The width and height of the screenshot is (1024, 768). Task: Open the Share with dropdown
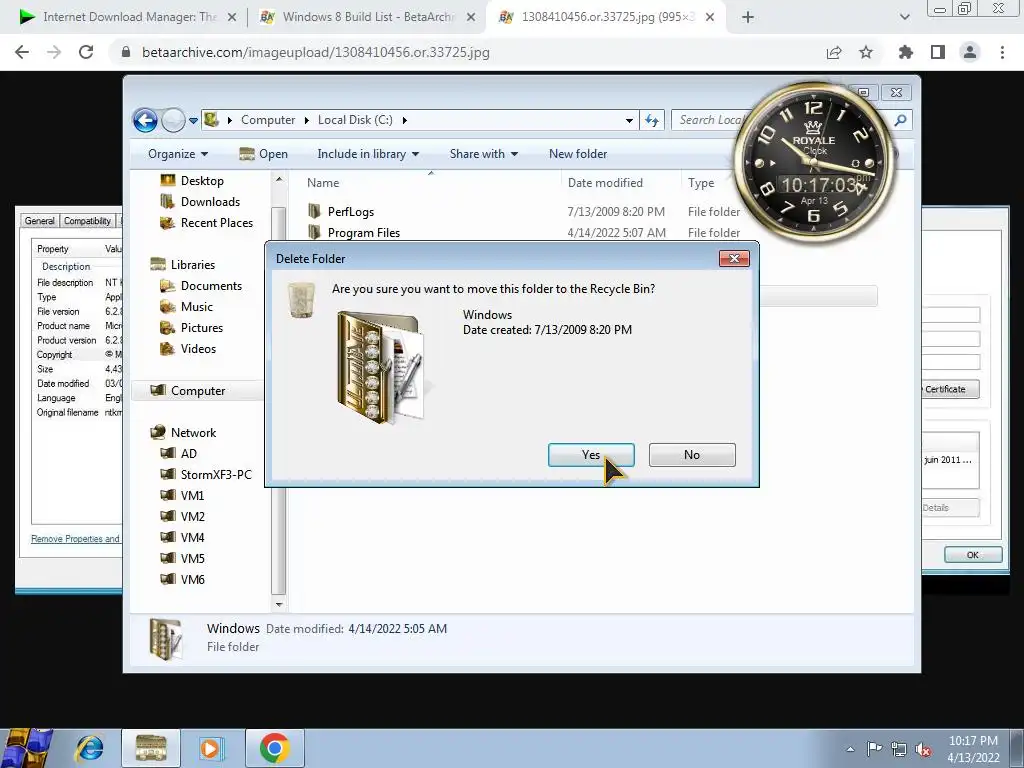[x=483, y=154]
